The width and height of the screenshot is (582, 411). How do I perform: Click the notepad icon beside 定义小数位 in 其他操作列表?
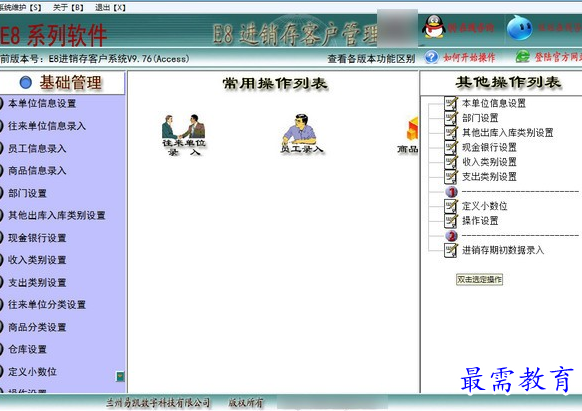451,206
